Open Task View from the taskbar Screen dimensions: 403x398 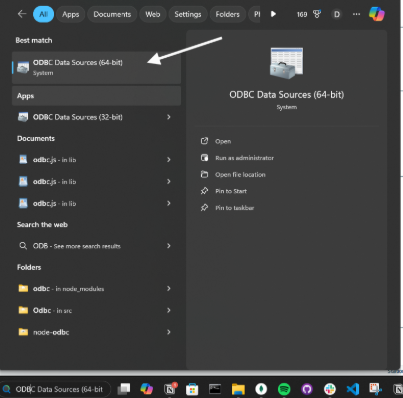[124, 388]
